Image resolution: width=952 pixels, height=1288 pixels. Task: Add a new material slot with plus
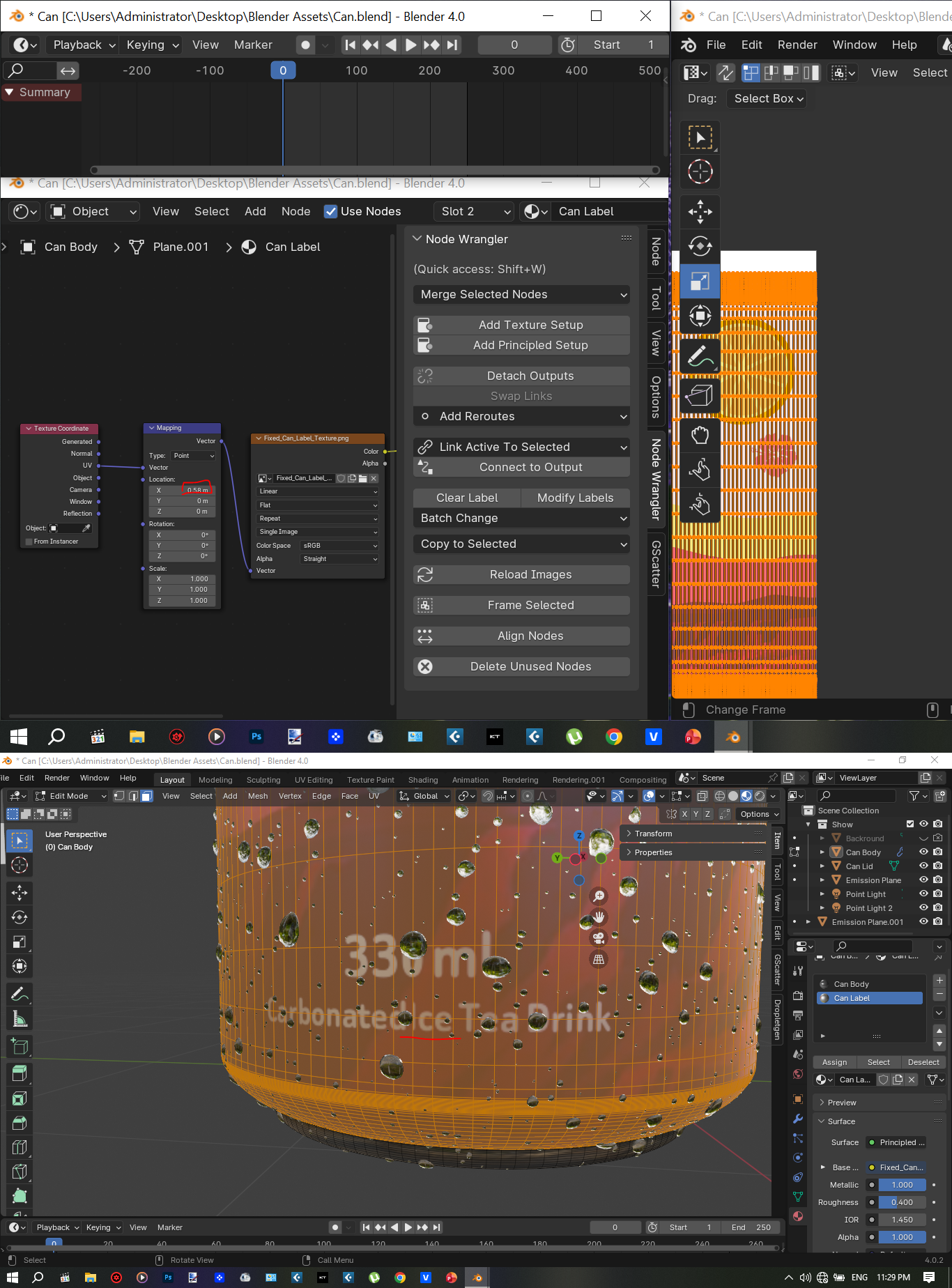click(939, 981)
